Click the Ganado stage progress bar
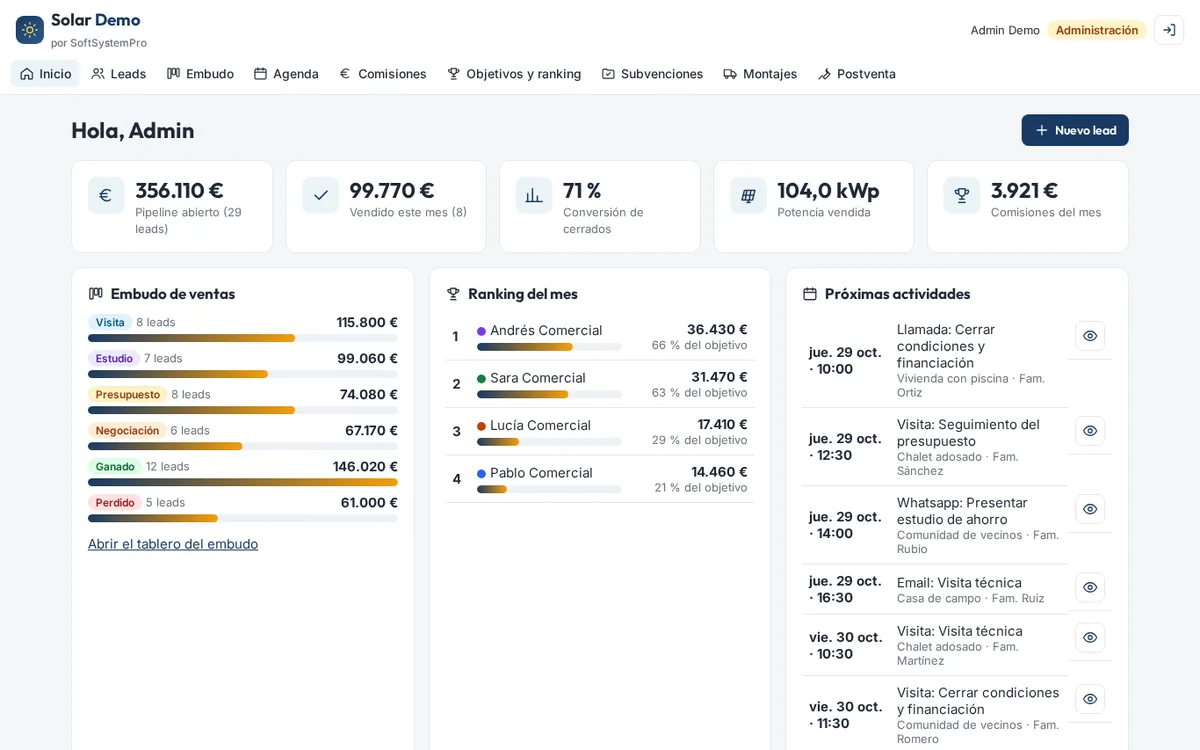The image size is (1200, 750). pyautogui.click(x=243, y=482)
